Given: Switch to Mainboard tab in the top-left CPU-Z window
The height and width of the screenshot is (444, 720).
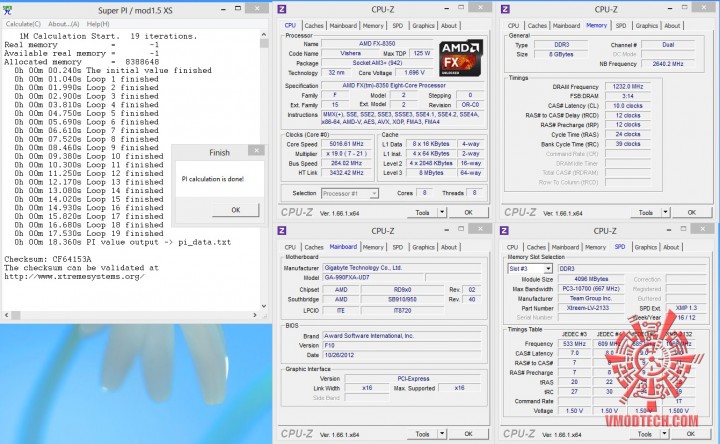Looking at the screenshot, I should (343, 26).
